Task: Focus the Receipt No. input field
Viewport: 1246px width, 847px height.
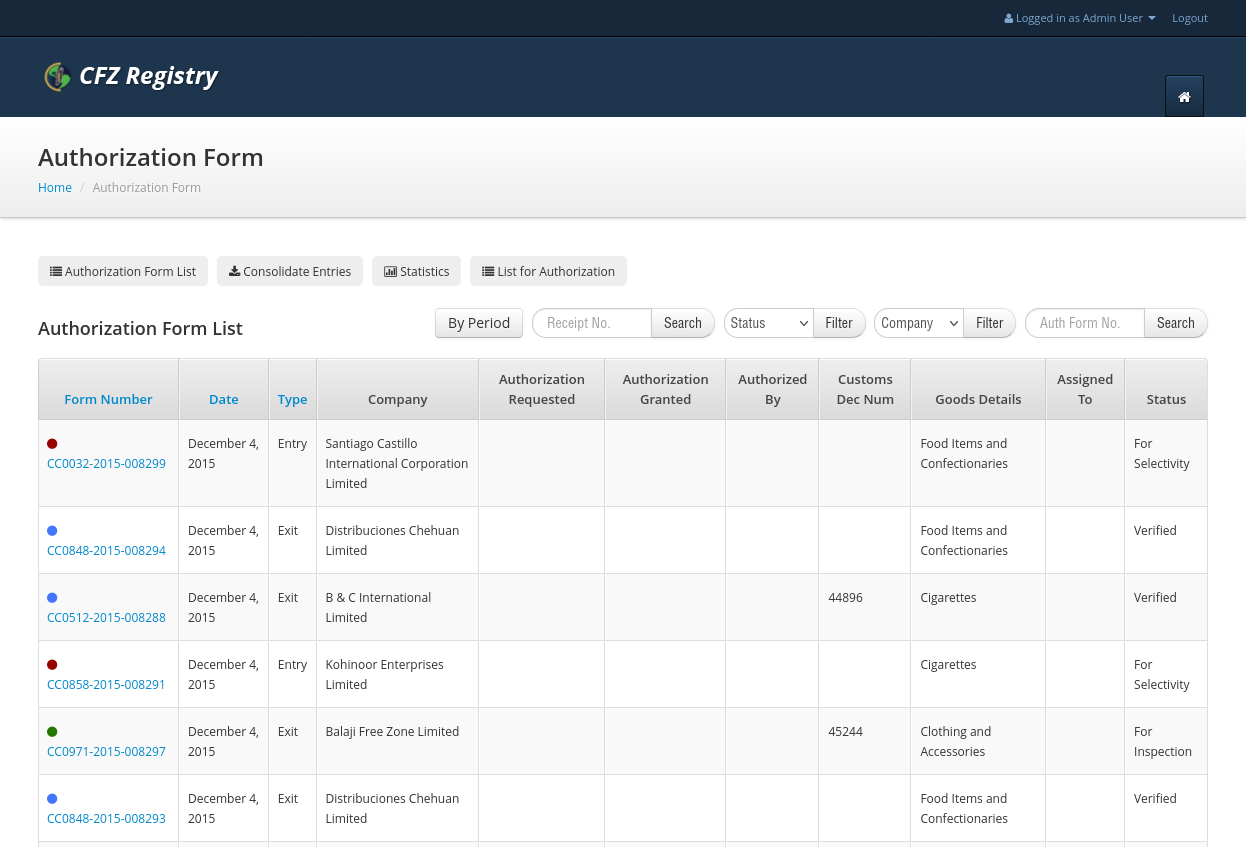Action: click(592, 323)
